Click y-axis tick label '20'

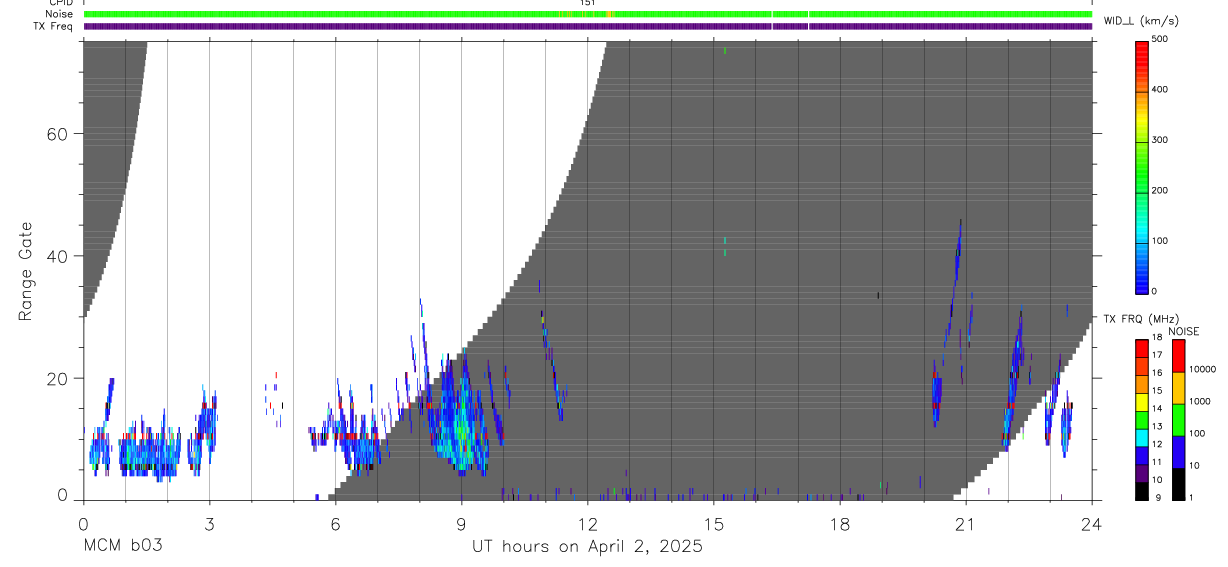pos(58,378)
